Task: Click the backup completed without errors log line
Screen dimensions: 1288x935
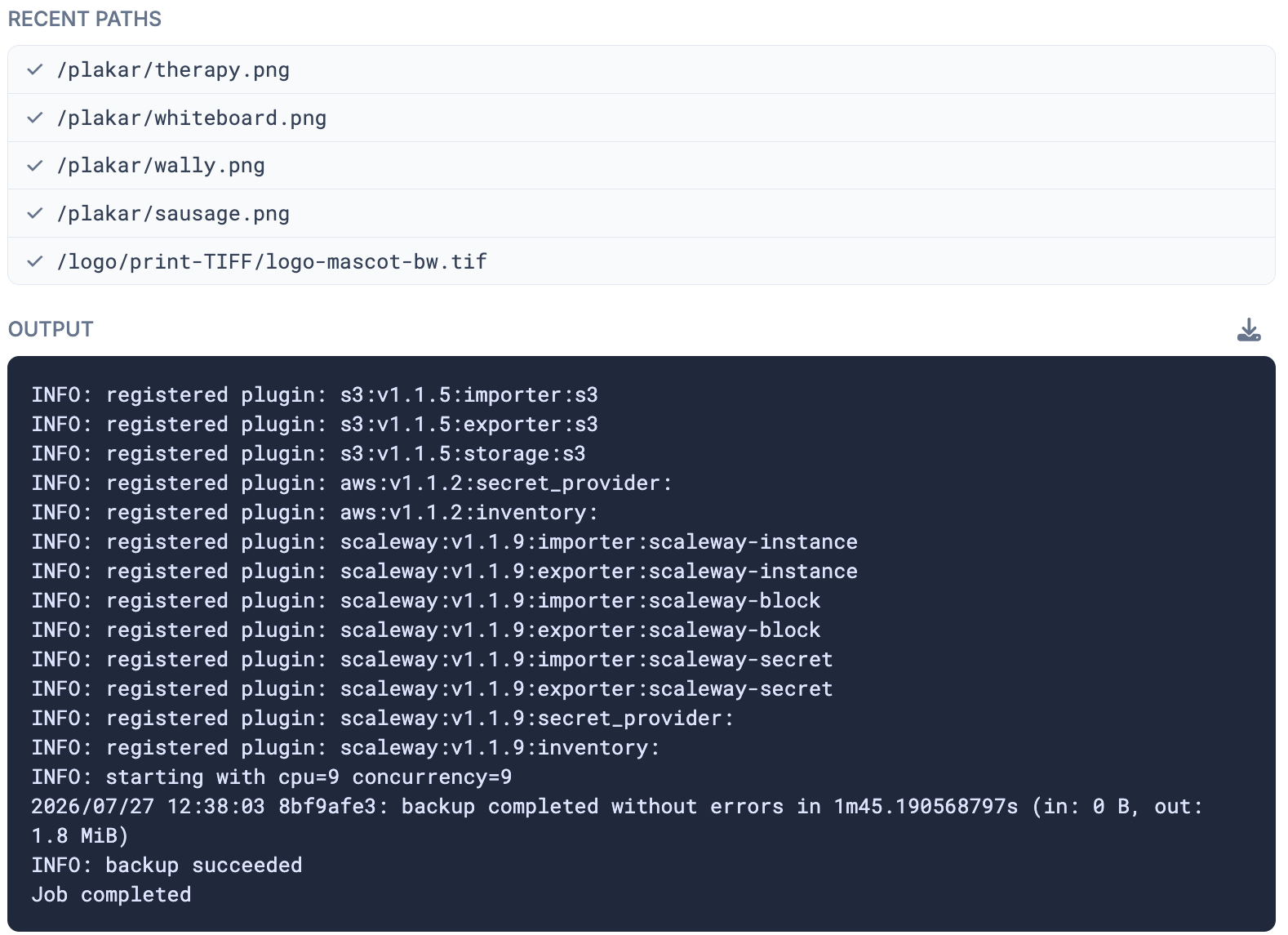Action: click(x=617, y=821)
